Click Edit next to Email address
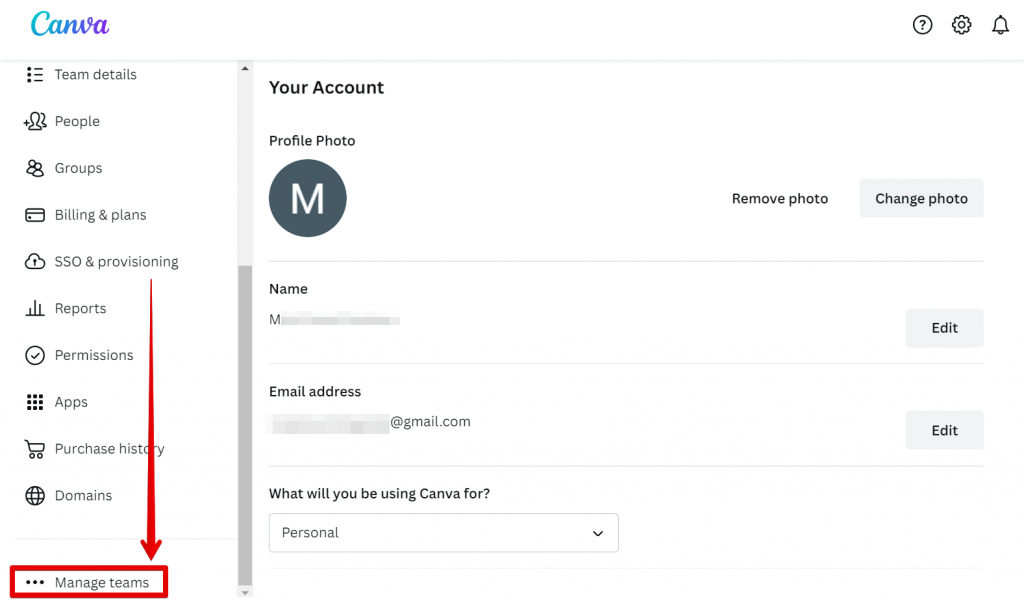The image size is (1024, 601). pyautogui.click(x=944, y=430)
